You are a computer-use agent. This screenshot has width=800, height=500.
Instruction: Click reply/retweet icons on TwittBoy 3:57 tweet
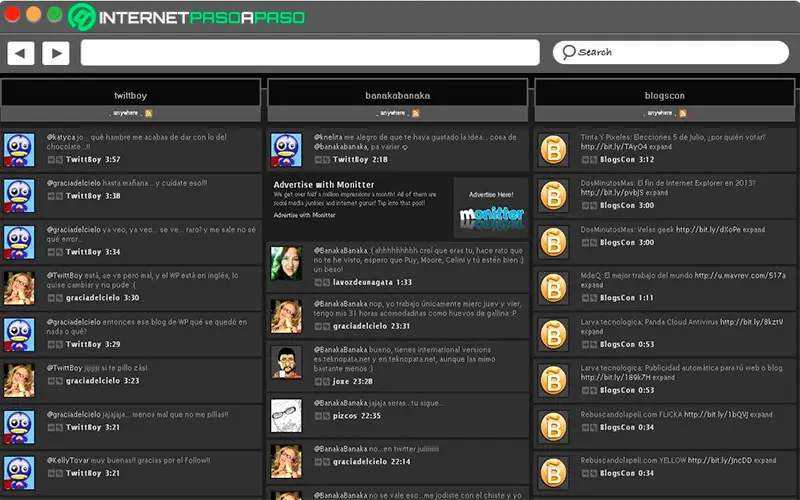point(55,160)
